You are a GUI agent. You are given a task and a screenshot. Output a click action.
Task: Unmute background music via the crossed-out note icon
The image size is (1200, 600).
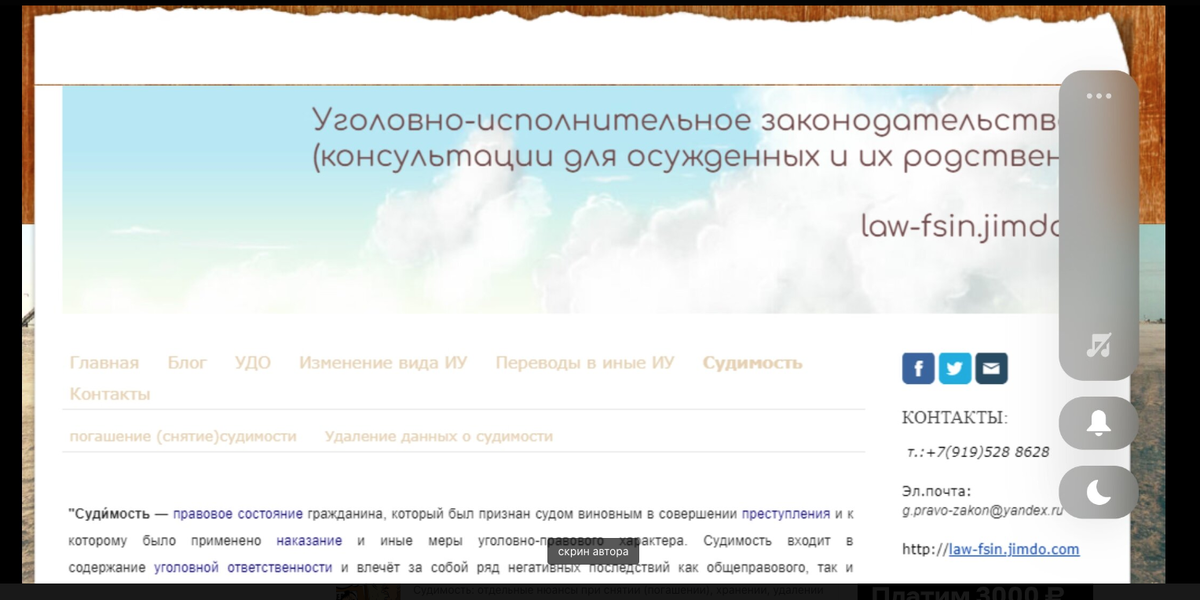click(1098, 345)
